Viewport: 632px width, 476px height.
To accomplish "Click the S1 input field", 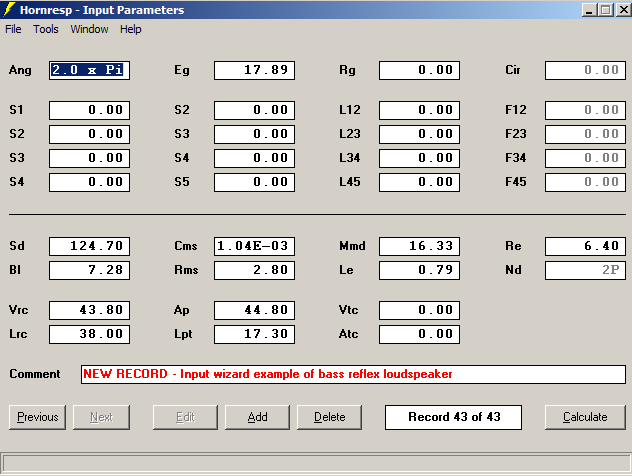I will [89, 110].
